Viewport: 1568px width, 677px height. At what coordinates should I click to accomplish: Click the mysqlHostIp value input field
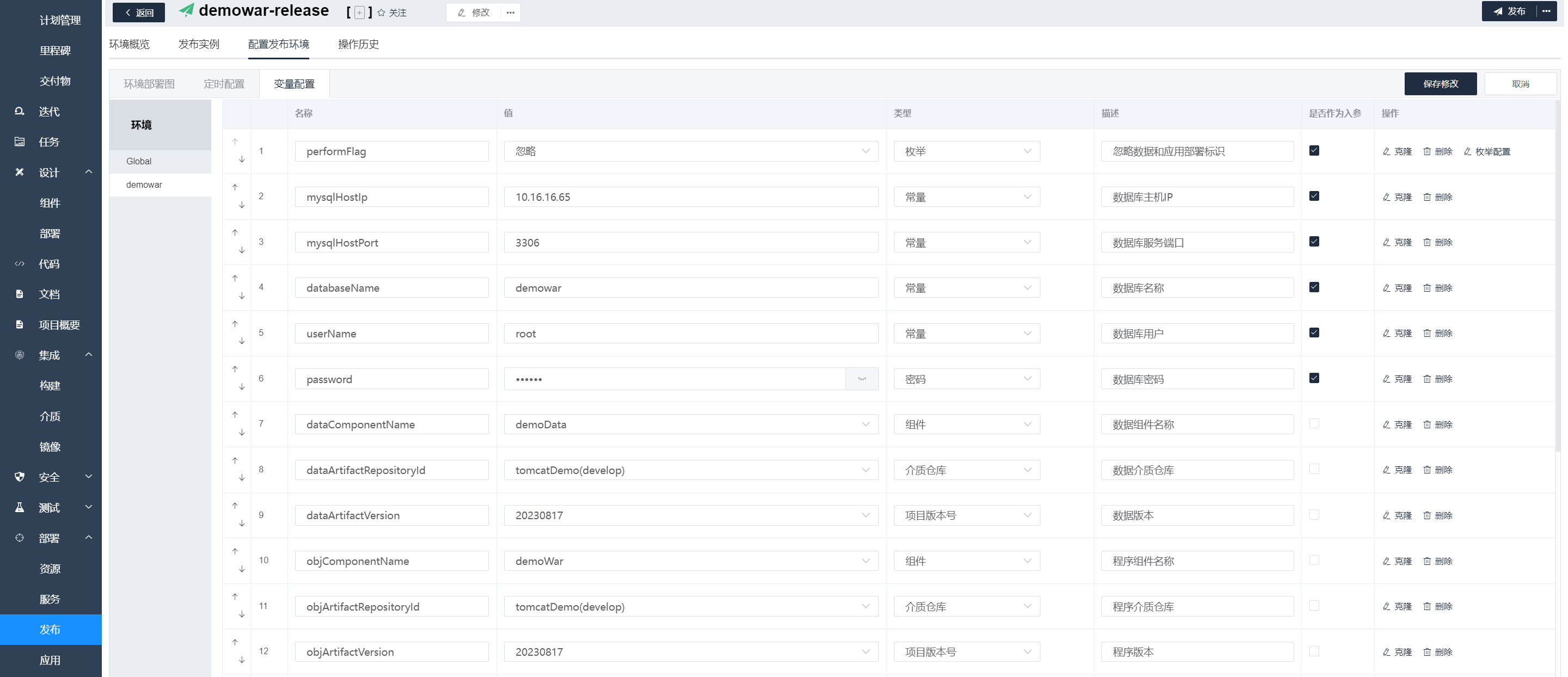coord(690,197)
